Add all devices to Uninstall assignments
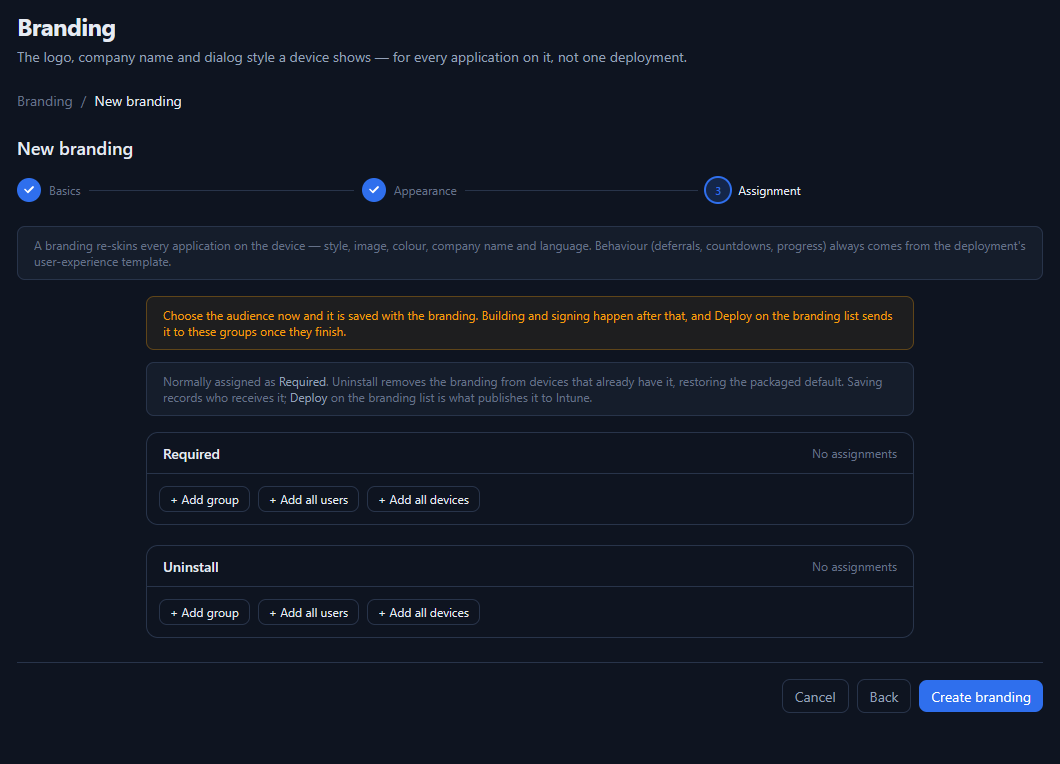The width and height of the screenshot is (1060, 764). pyautogui.click(x=423, y=613)
